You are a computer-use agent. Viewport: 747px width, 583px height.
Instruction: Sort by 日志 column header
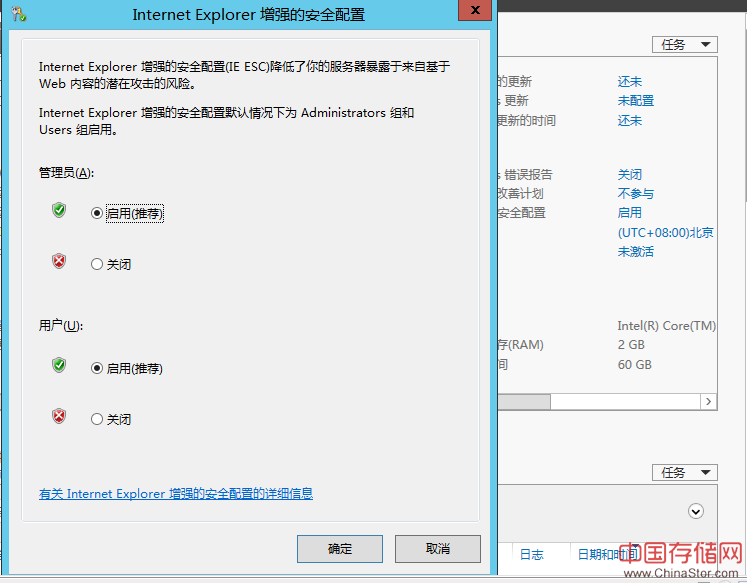(531, 554)
